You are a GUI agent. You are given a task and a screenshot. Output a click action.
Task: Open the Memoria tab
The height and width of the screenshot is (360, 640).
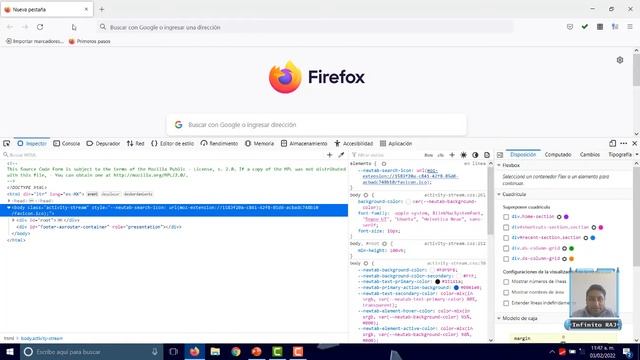(x=260, y=144)
